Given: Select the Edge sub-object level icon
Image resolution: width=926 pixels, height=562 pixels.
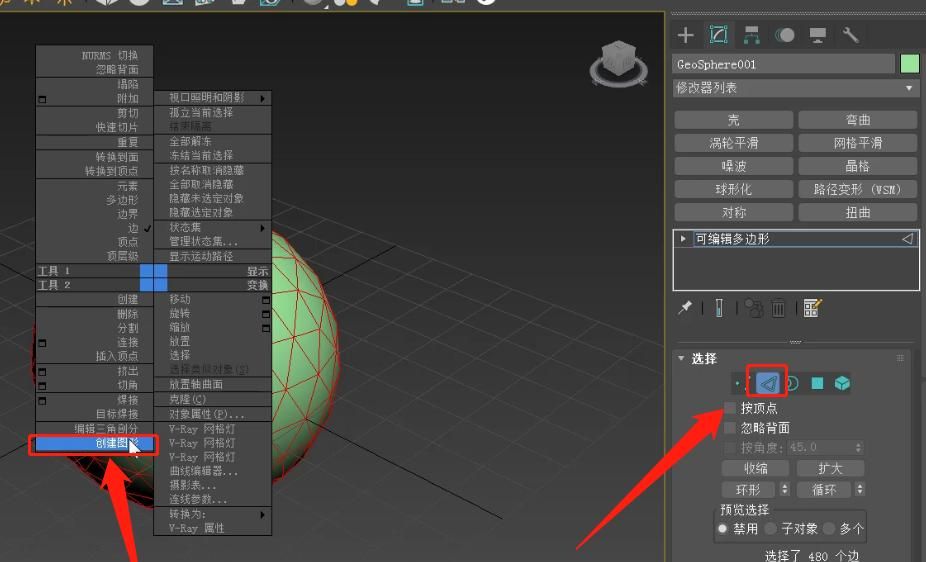Looking at the screenshot, I should tap(767, 384).
